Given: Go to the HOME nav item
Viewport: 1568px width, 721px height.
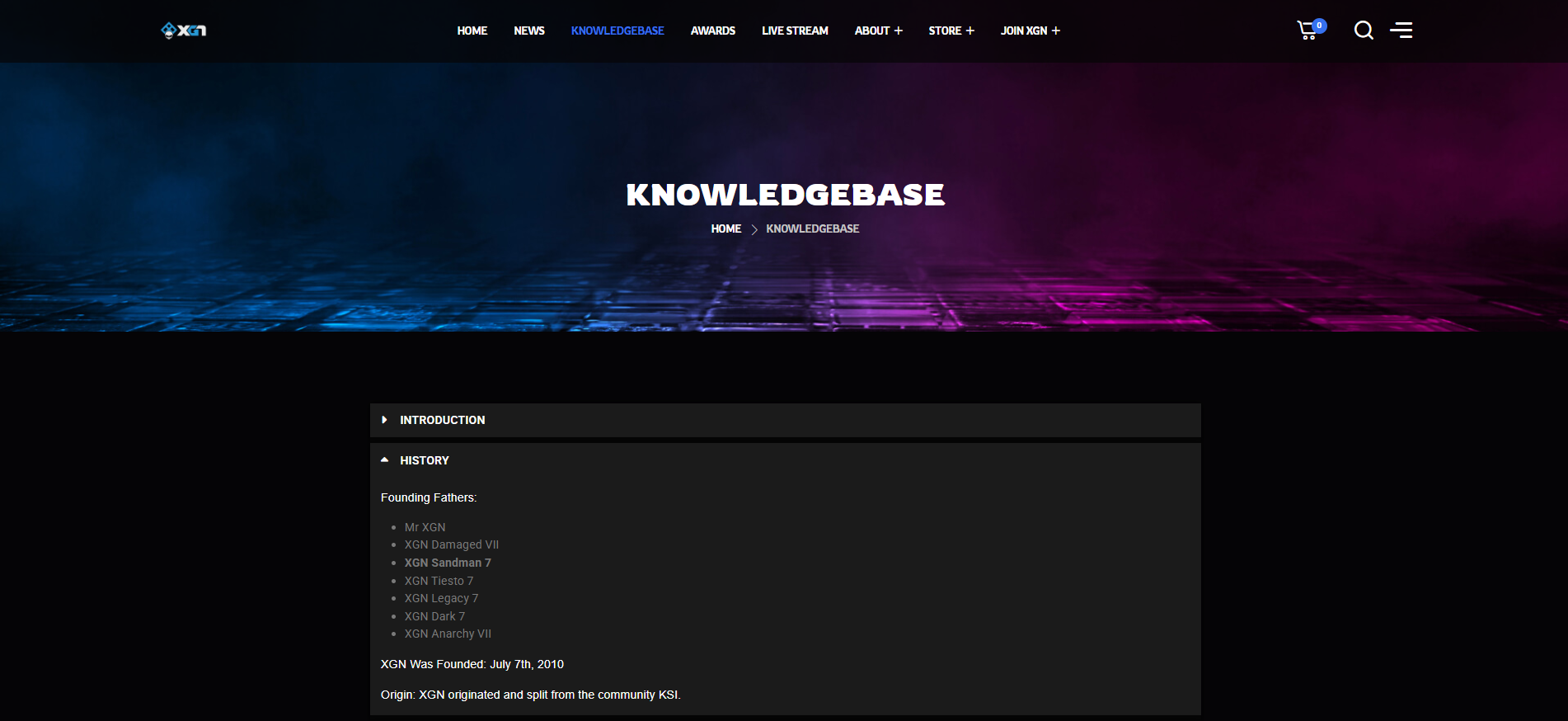Looking at the screenshot, I should 472,31.
